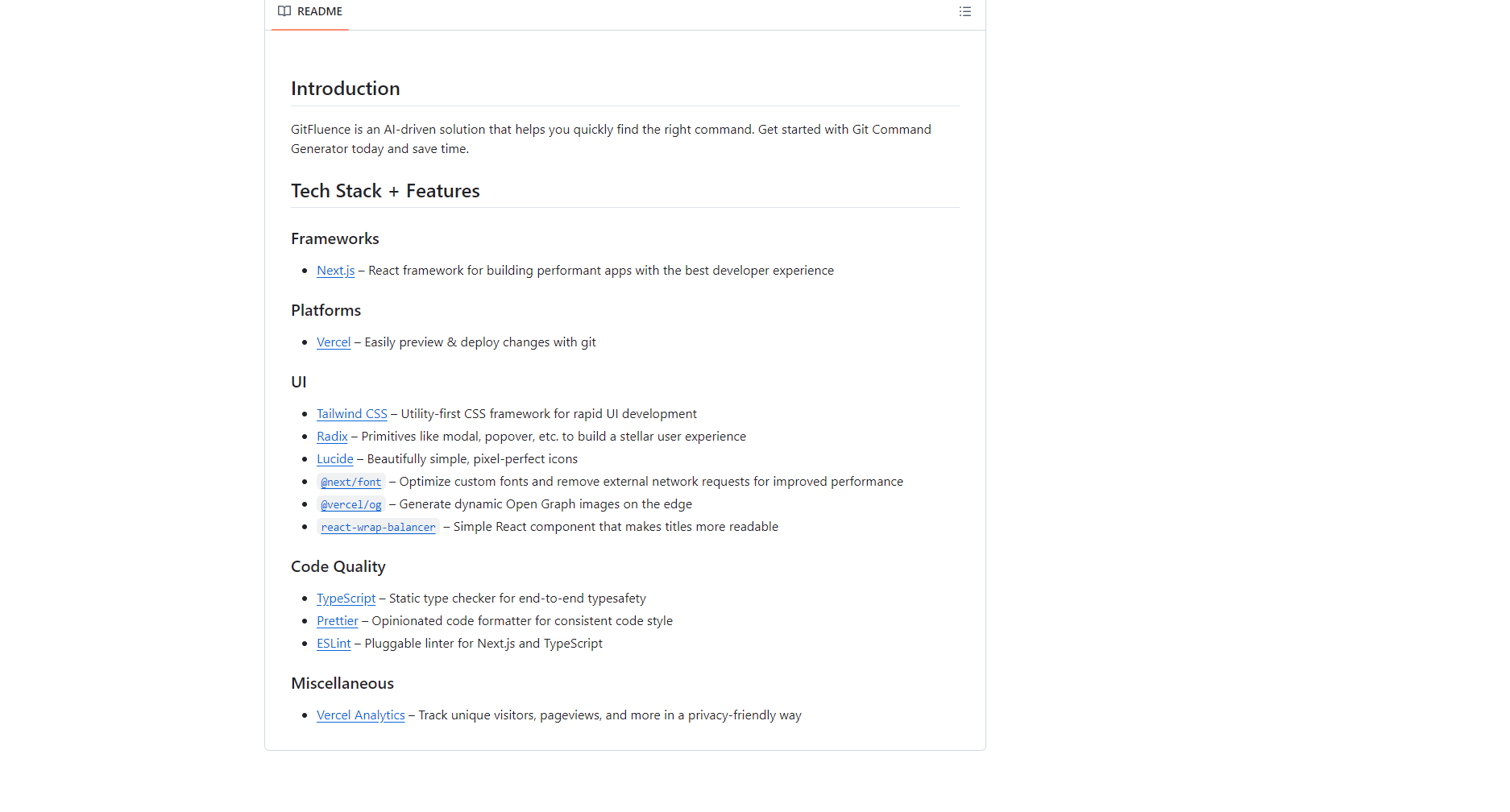
Task: Open the Vercel Analytics link
Action: click(x=360, y=715)
